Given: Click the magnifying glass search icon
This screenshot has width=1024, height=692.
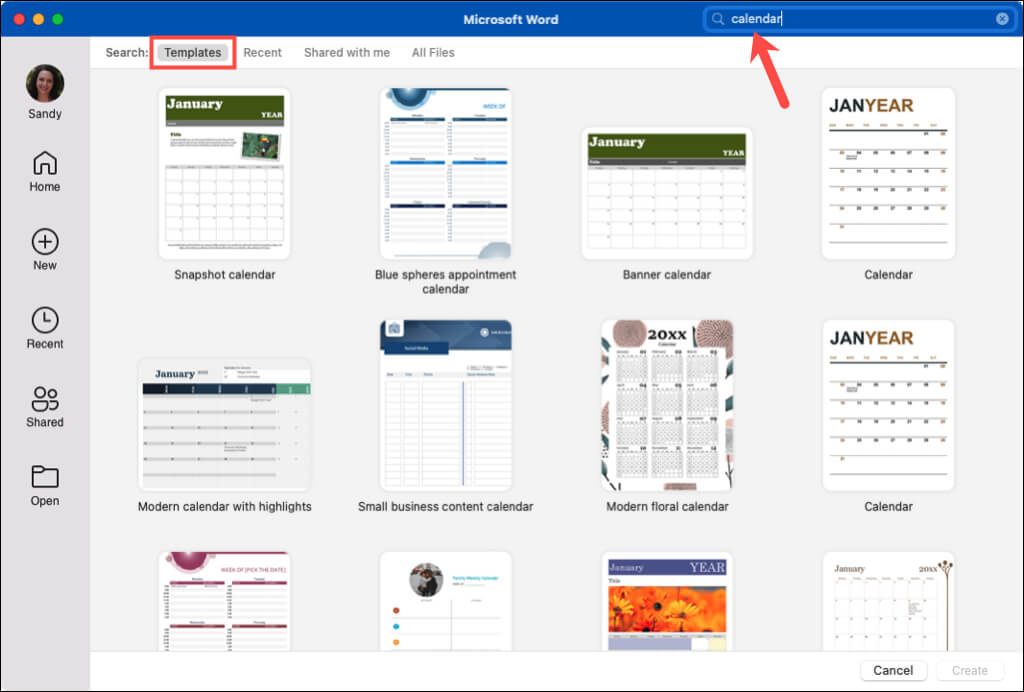Looking at the screenshot, I should 718,19.
